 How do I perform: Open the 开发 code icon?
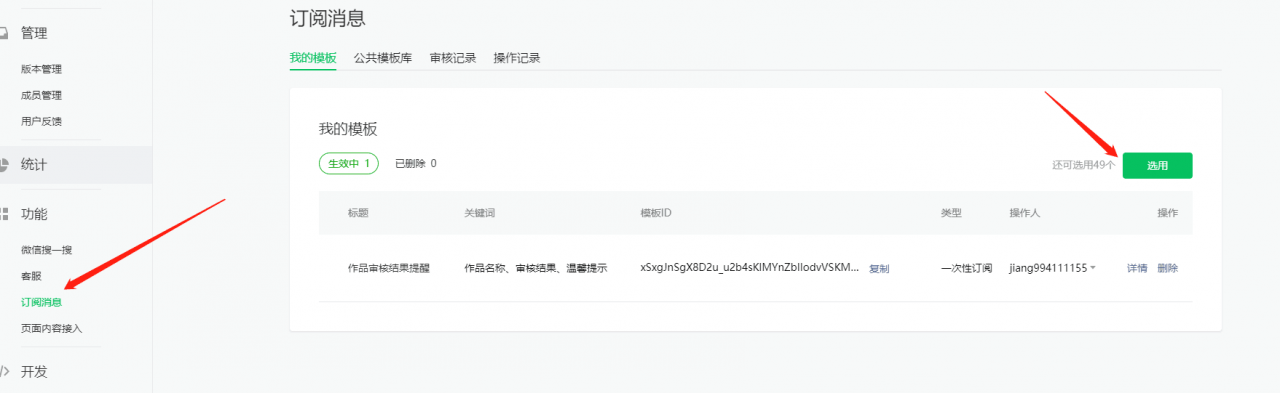4,371
